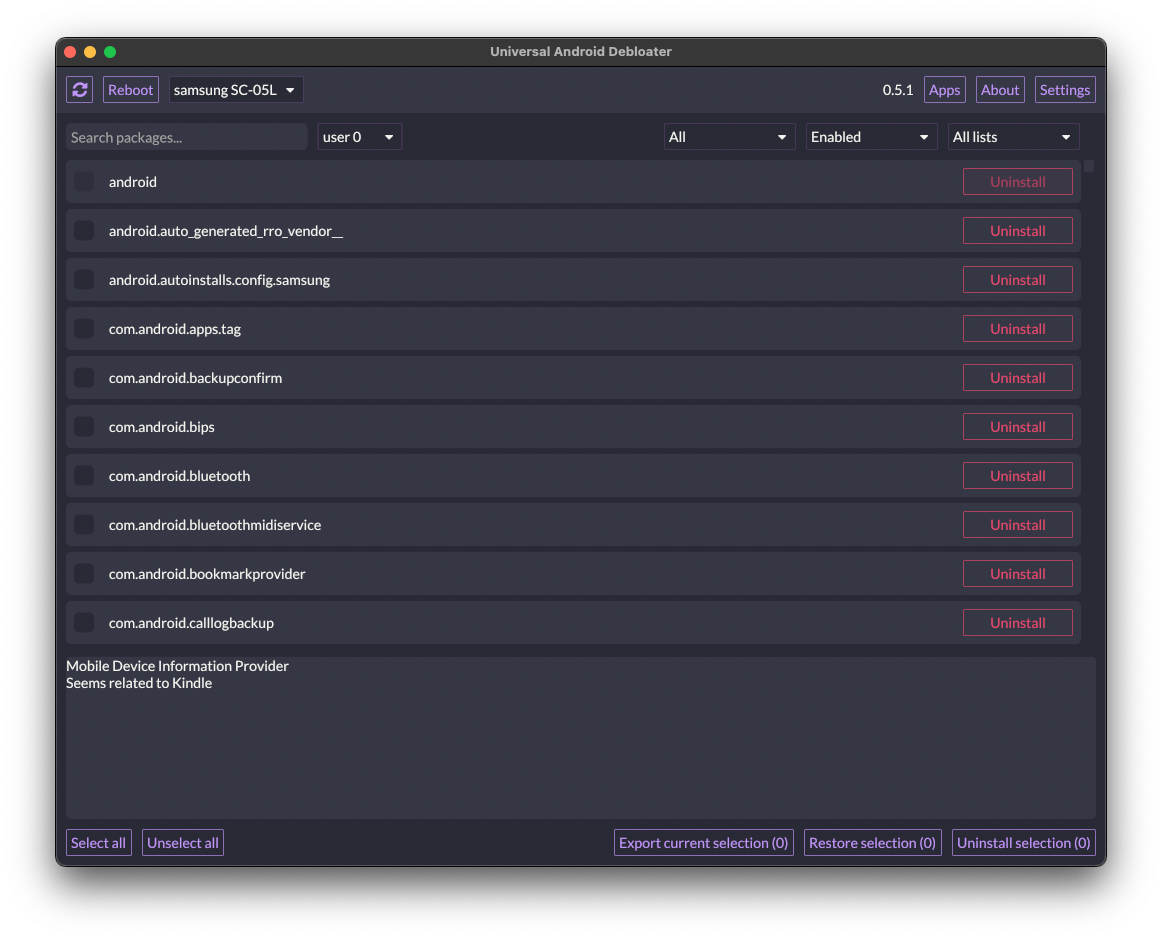Check the com.android.bips checkbox
1162x940 pixels.
(84, 426)
